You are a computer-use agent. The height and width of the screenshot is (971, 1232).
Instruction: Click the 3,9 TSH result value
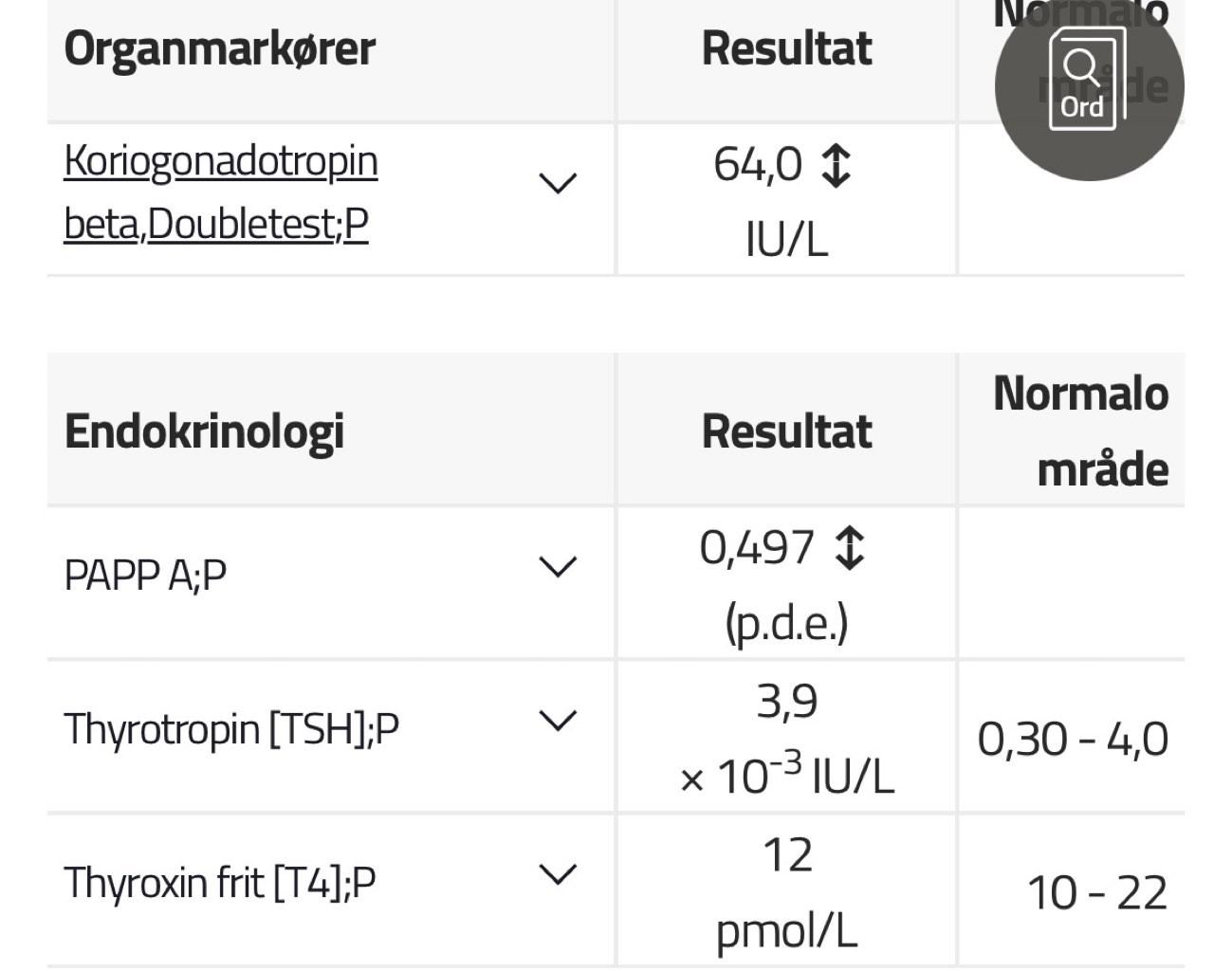[786, 703]
